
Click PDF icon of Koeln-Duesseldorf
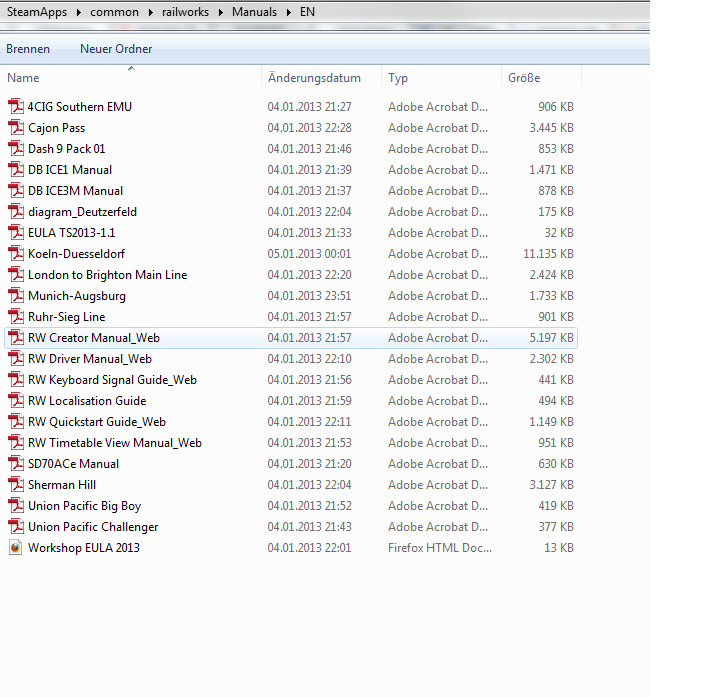pyautogui.click(x=16, y=254)
